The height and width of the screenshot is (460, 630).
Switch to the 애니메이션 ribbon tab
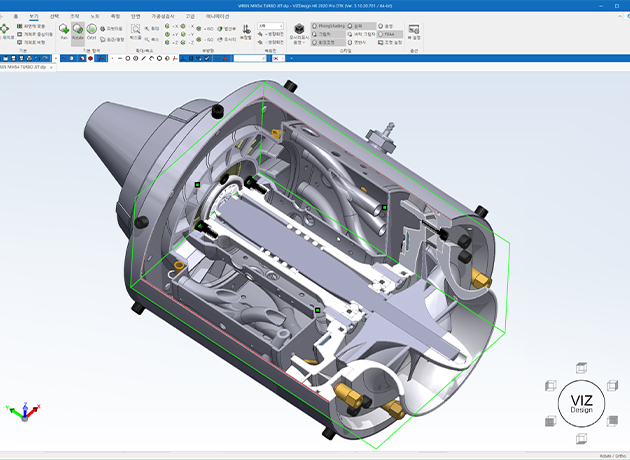(x=217, y=17)
